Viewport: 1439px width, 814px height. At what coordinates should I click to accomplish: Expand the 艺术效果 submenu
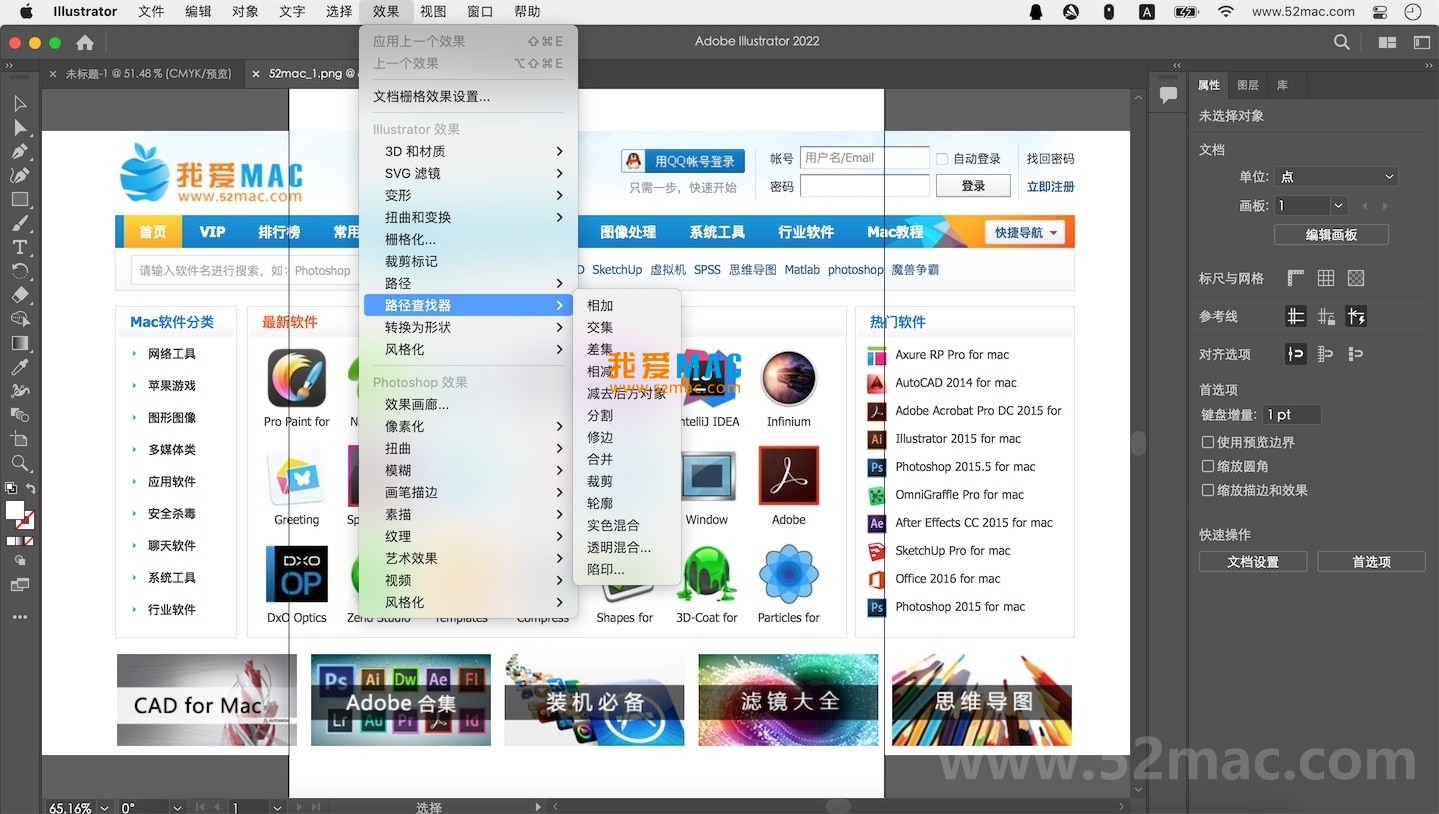pos(470,558)
